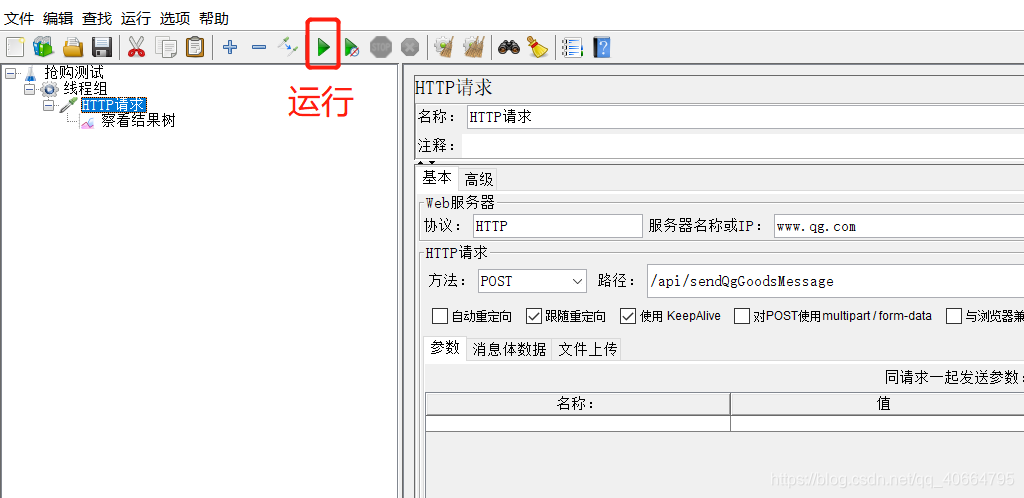Select the 线程组 tree node
Image resolution: width=1024 pixels, height=498 pixels.
pyautogui.click(x=85, y=89)
